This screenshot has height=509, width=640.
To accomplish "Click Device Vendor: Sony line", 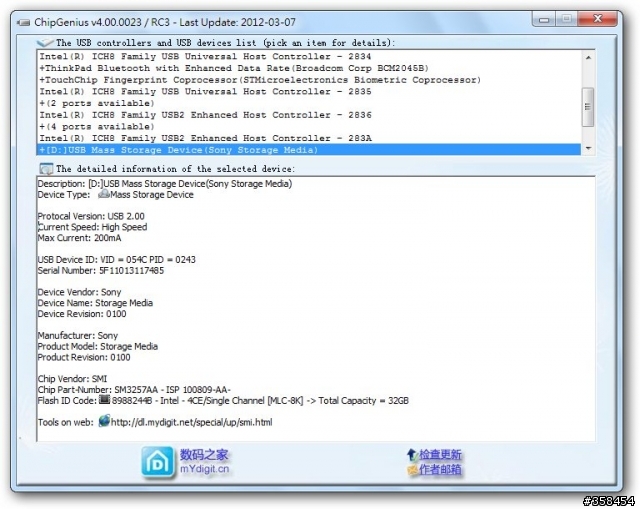I will pos(80,292).
